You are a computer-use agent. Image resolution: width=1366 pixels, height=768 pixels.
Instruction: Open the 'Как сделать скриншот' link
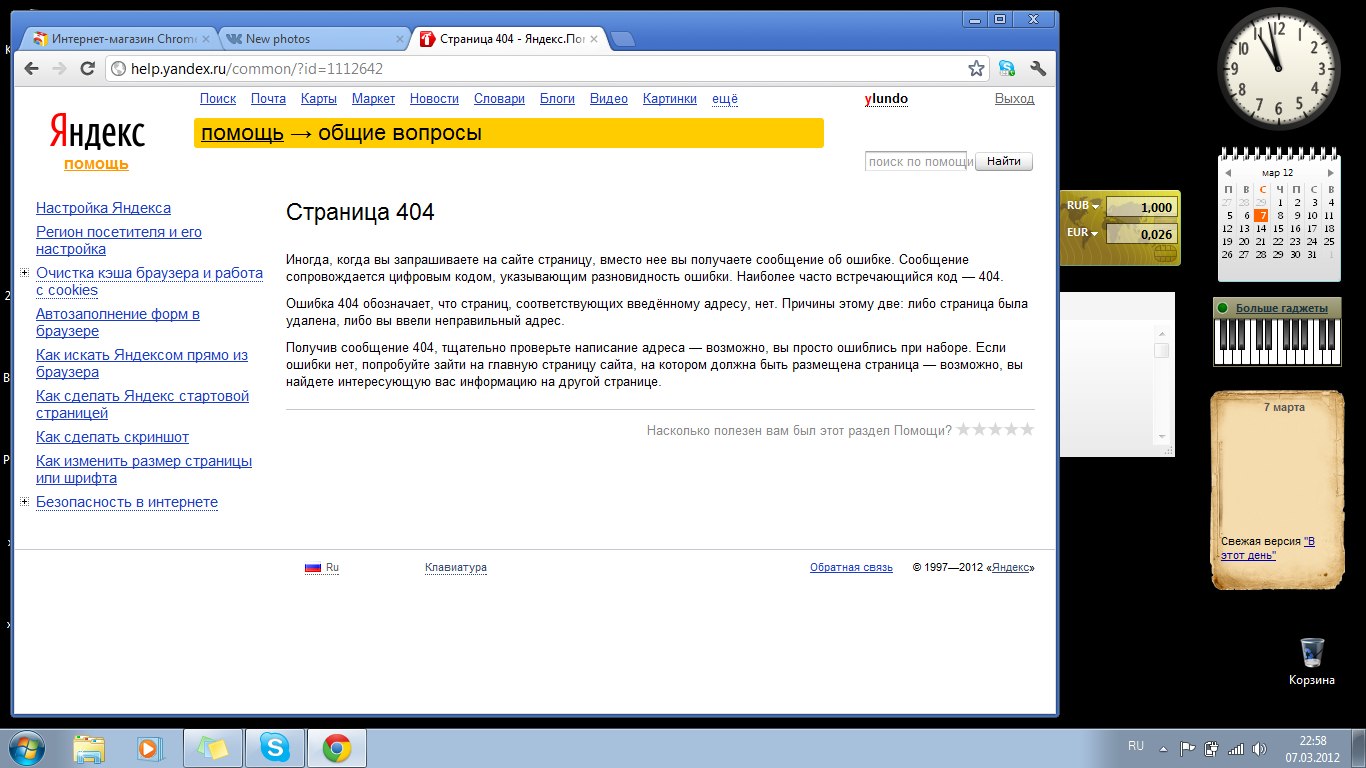point(112,437)
